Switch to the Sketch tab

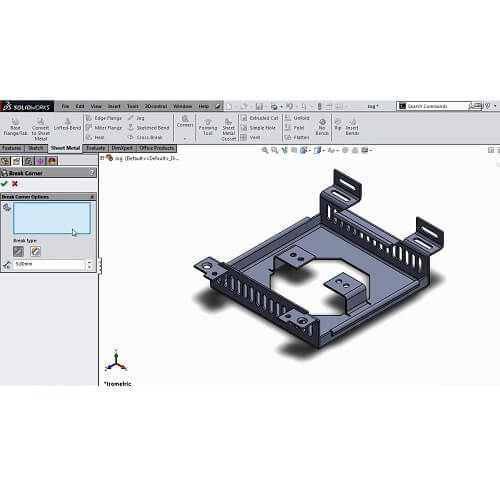tap(36, 148)
